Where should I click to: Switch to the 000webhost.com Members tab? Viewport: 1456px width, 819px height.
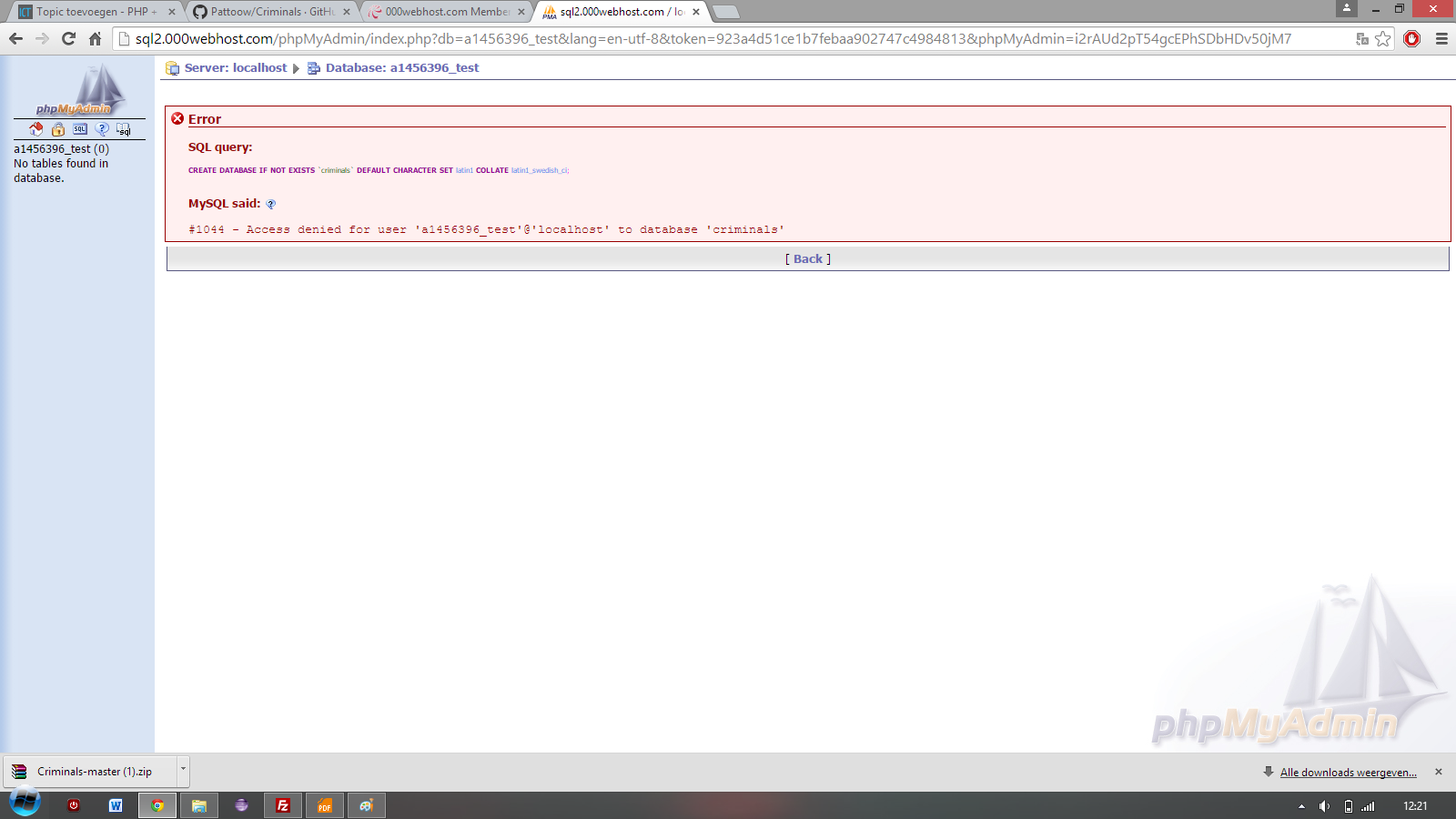[446, 12]
